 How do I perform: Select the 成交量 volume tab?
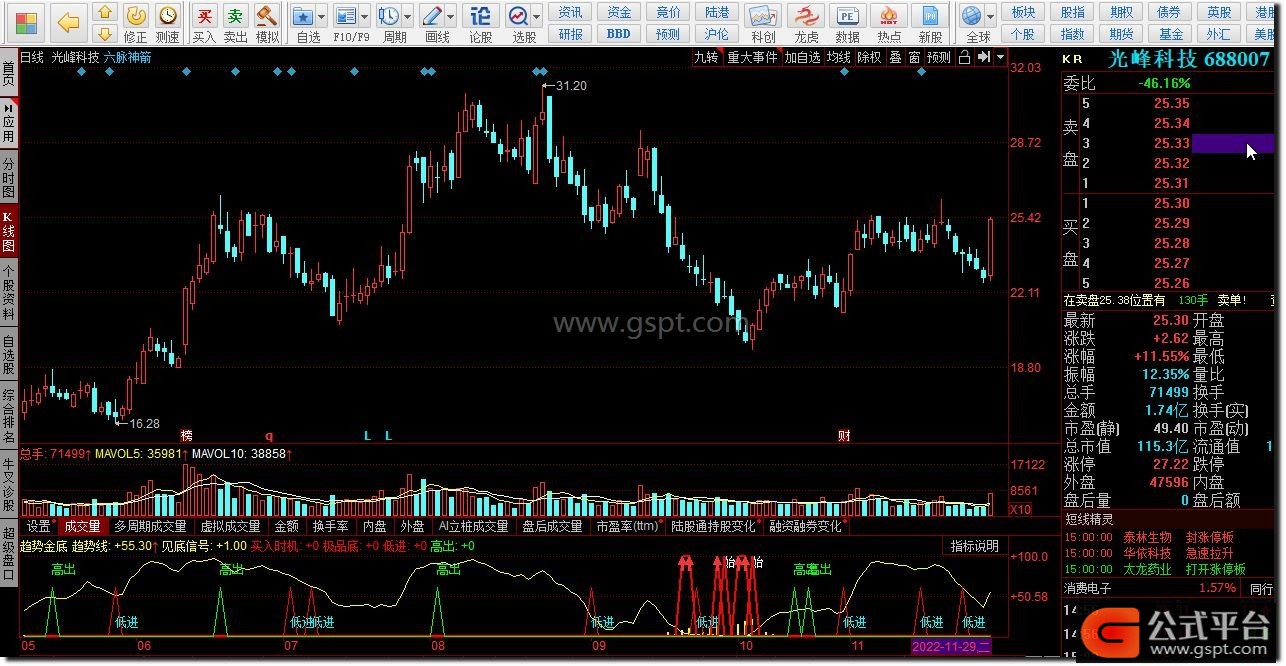pyautogui.click(x=82, y=526)
